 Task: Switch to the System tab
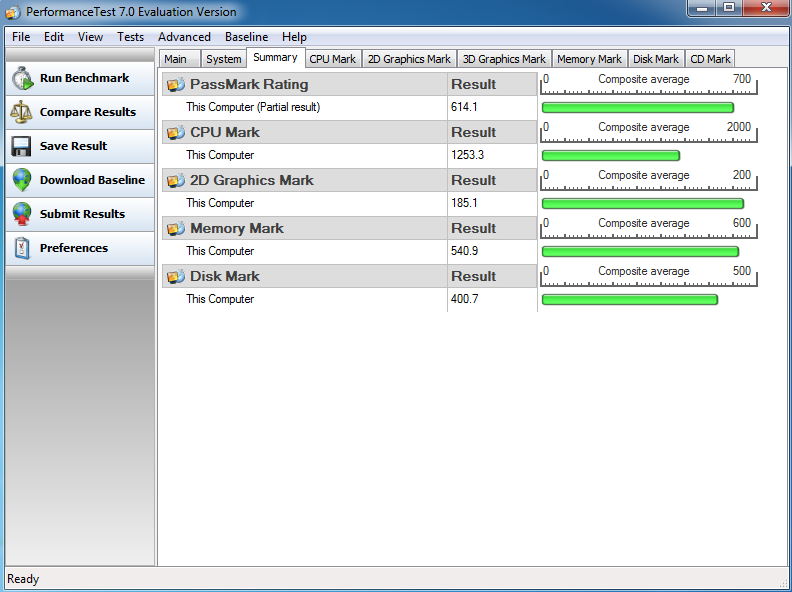[224, 59]
